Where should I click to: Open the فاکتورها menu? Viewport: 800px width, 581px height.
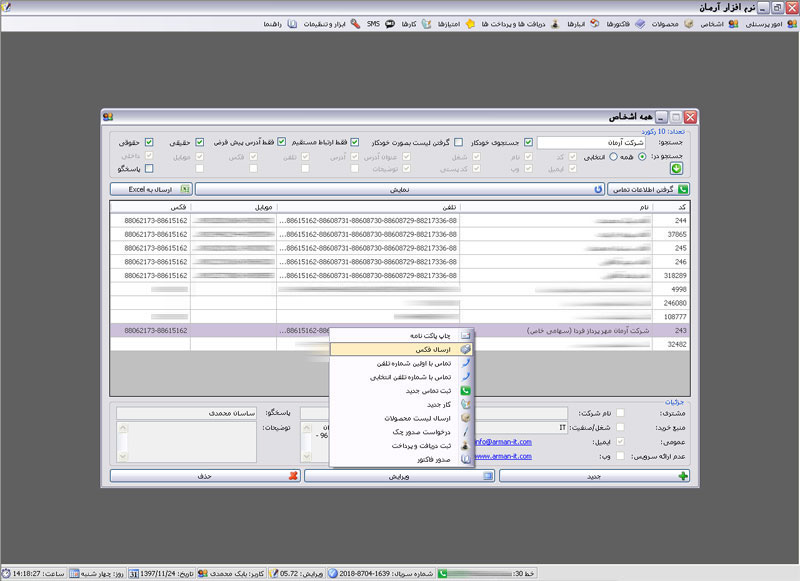[x=624, y=24]
